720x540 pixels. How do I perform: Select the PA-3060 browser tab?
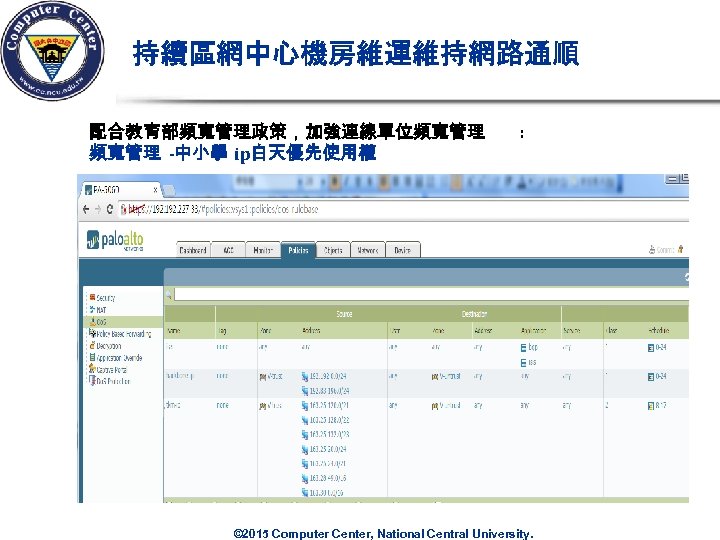(x=120, y=190)
